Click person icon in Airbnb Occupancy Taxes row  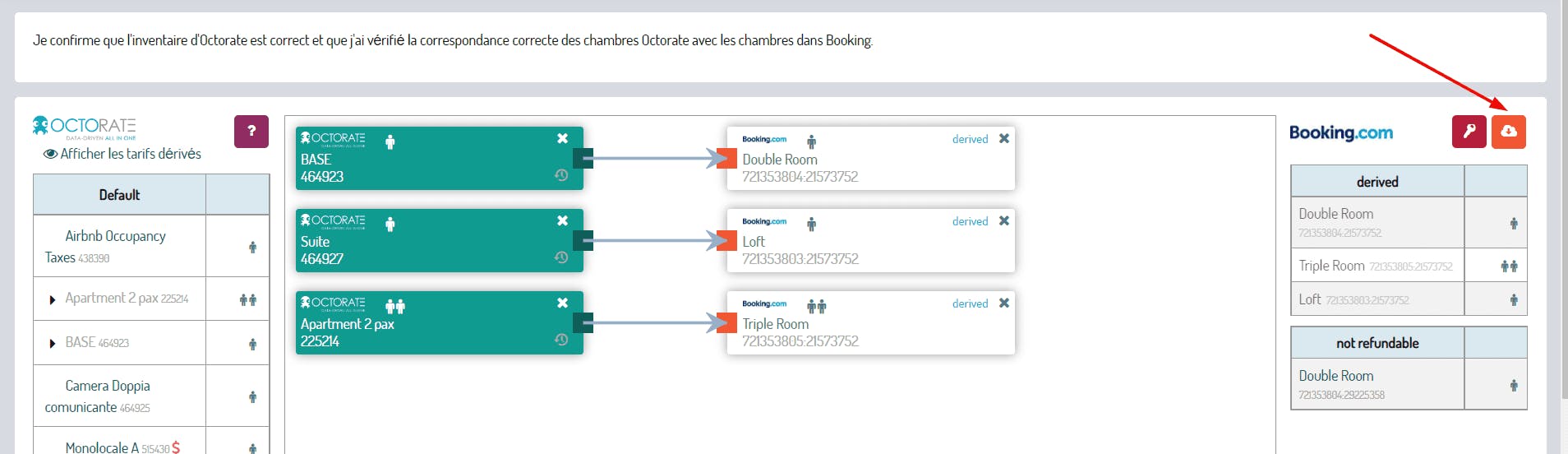click(252, 247)
